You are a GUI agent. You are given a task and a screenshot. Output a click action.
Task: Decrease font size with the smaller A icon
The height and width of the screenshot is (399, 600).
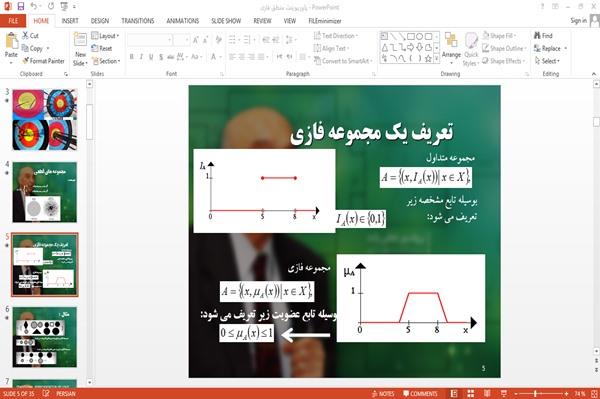pos(205,39)
